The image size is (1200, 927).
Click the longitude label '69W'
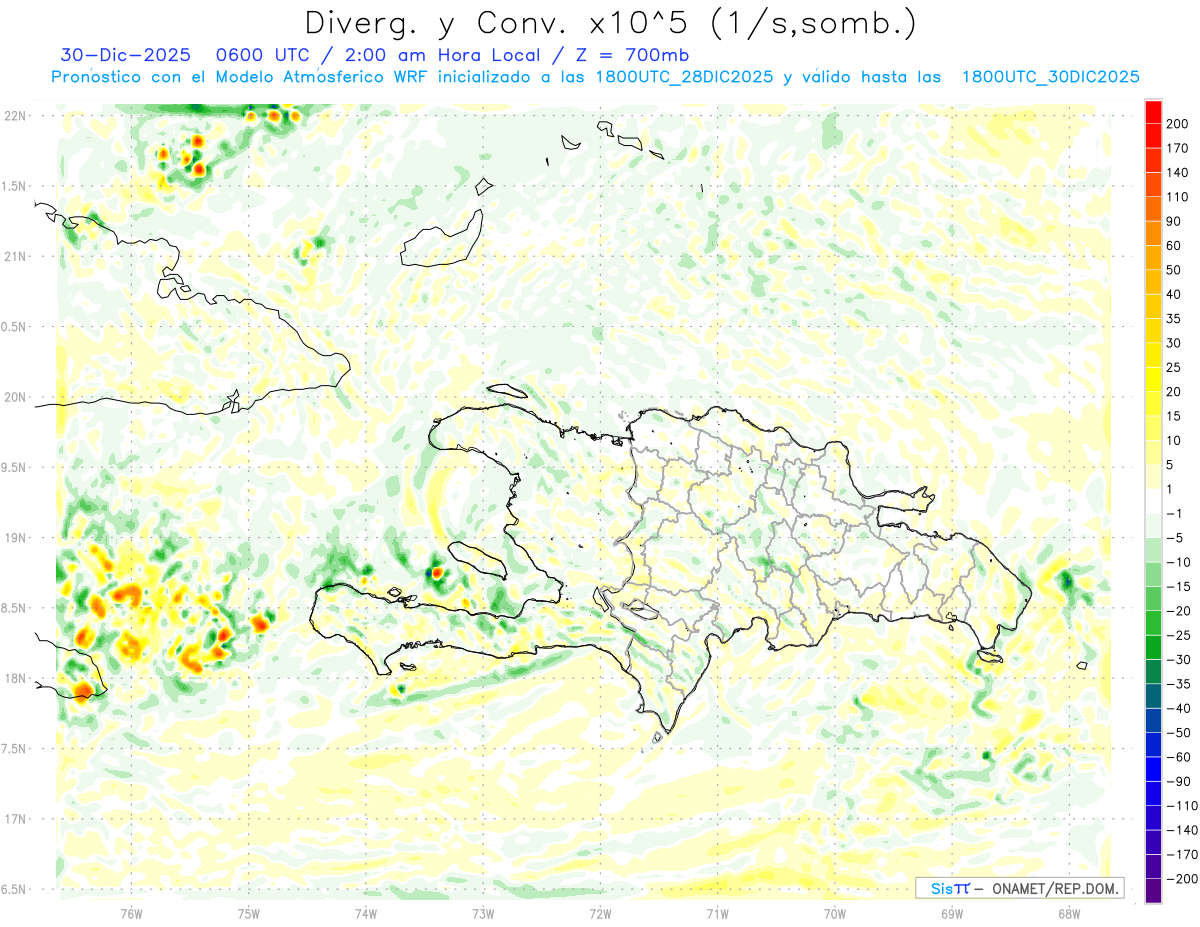tap(952, 914)
